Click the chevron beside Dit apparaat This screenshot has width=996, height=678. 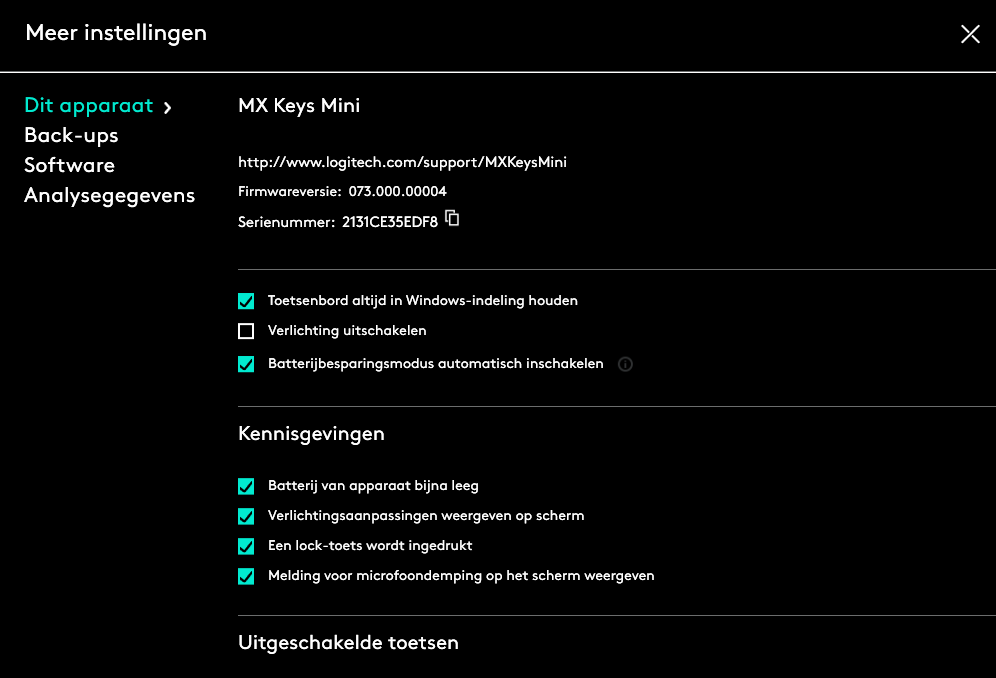click(x=168, y=107)
